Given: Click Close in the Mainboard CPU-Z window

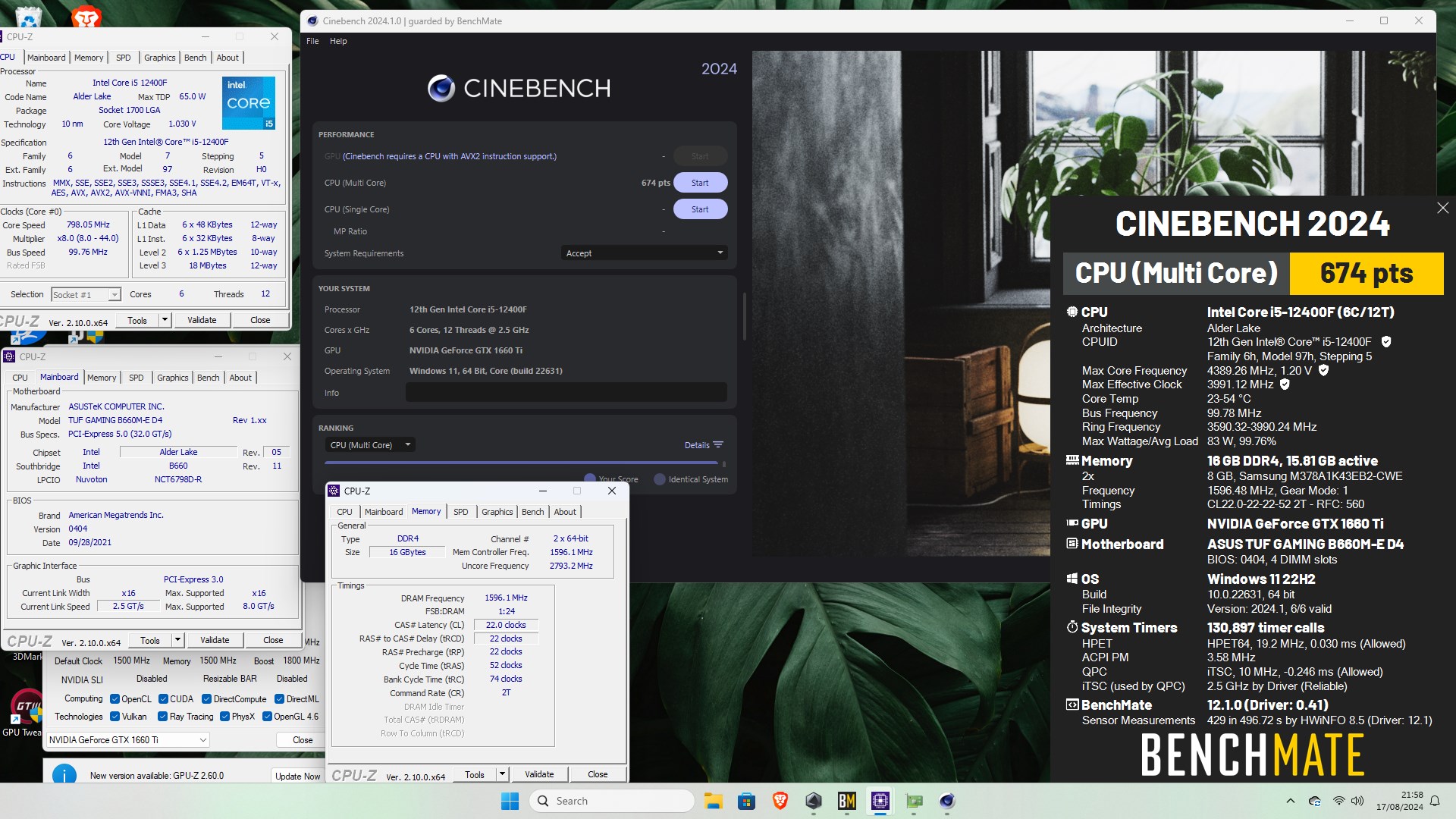Looking at the screenshot, I should coord(273,640).
